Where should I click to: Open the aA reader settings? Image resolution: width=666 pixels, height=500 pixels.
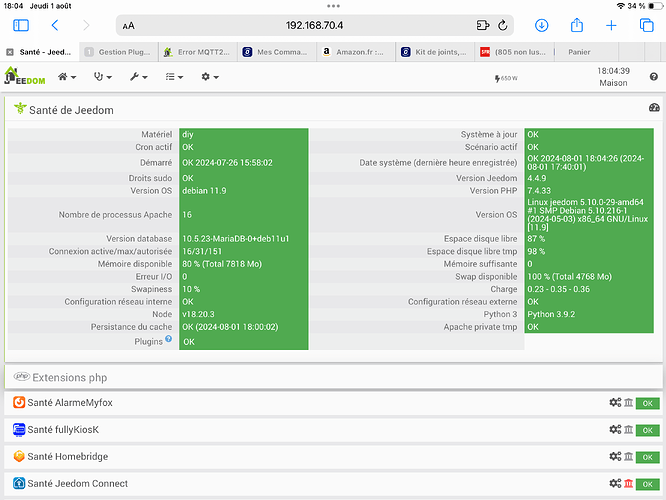tap(128, 26)
